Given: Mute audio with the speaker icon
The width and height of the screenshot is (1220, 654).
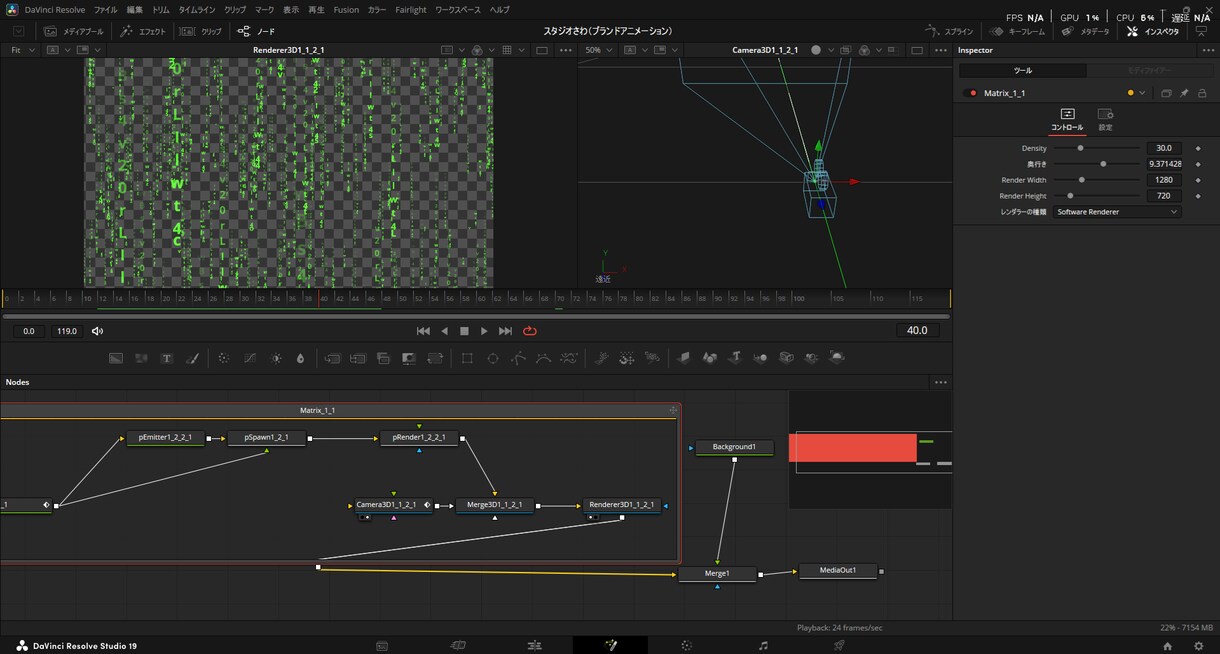Looking at the screenshot, I should pos(98,331).
